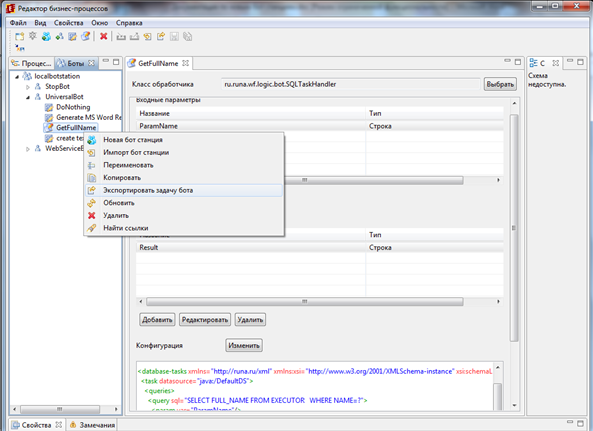Click the red X delete toolbar icon

(103, 36)
